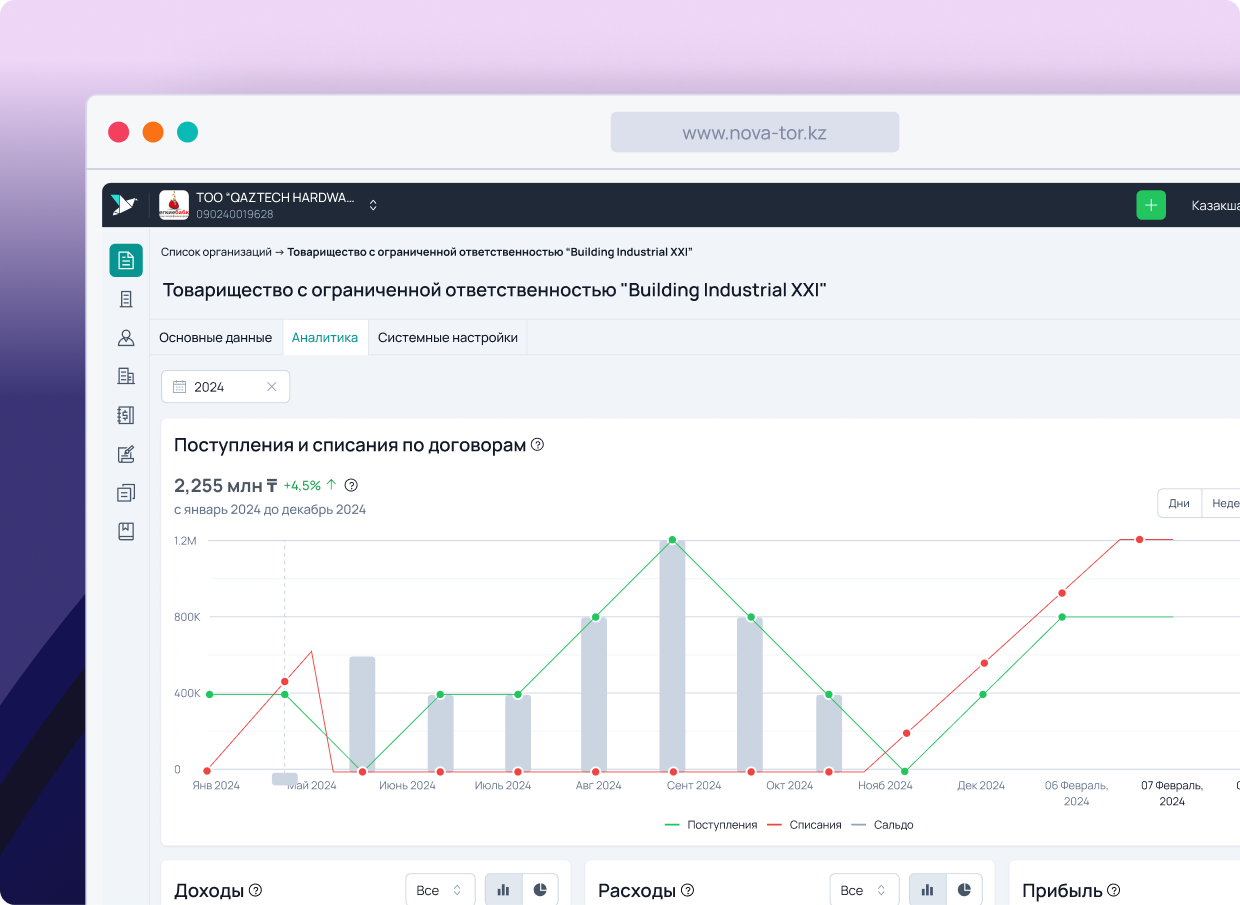The height and width of the screenshot is (905, 1240).
Task: Open the stamp-and-sign sidebar icon
Action: (x=126, y=454)
